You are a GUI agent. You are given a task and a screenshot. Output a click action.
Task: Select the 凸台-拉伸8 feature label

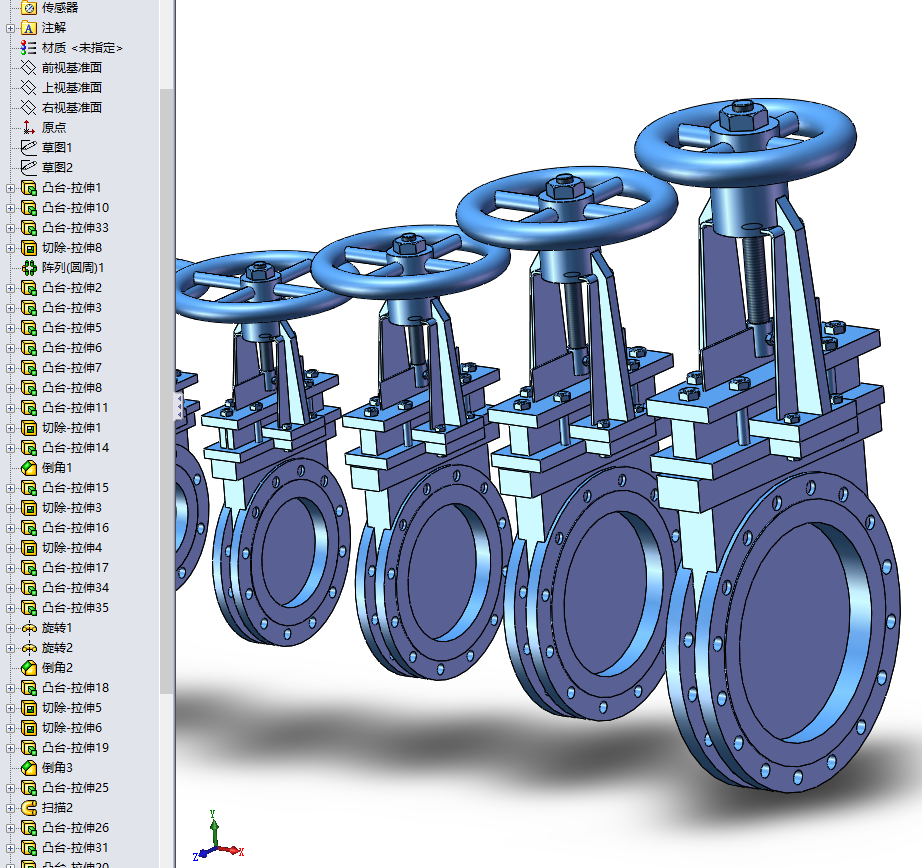(72, 388)
